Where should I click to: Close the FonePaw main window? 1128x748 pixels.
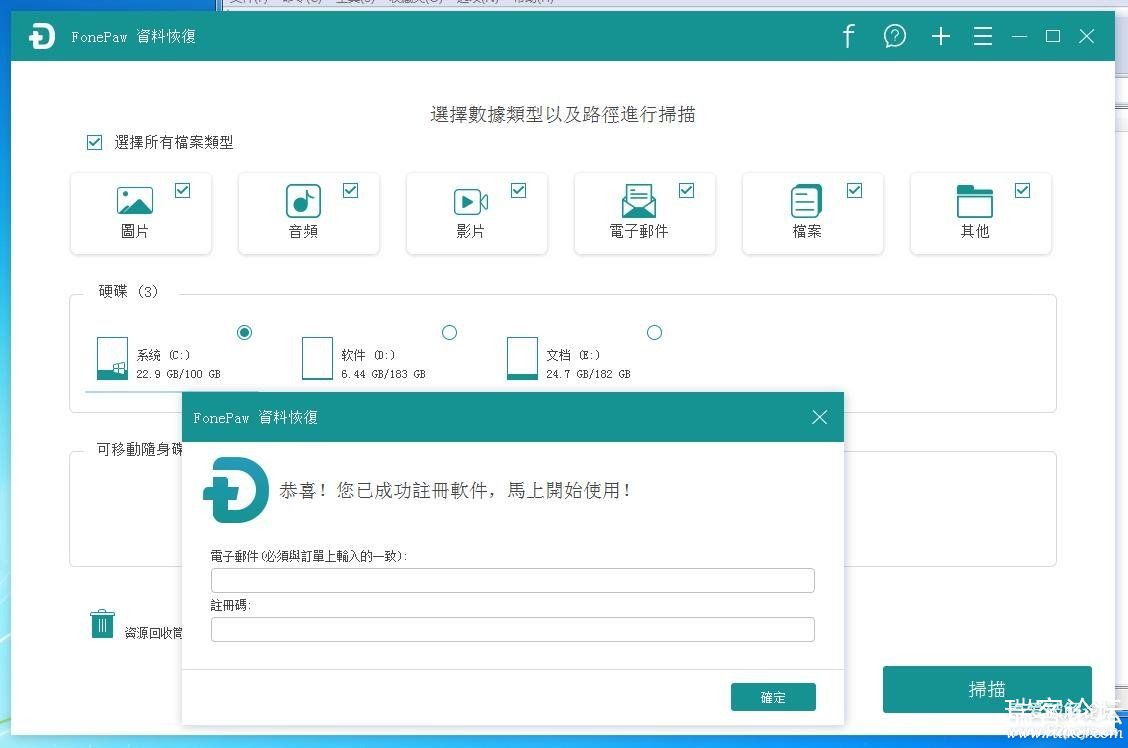1087,36
